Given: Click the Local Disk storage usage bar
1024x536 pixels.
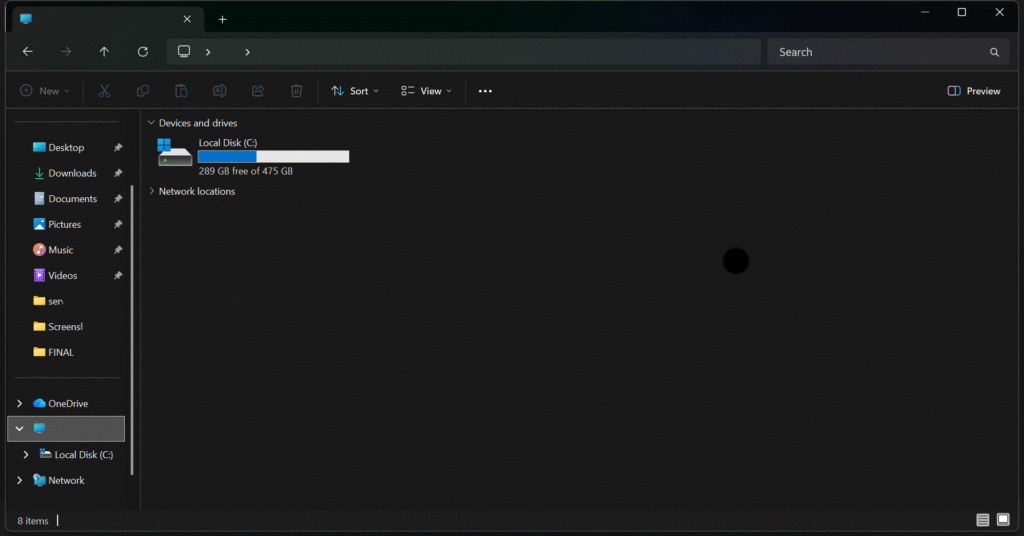Looking at the screenshot, I should [x=274, y=157].
